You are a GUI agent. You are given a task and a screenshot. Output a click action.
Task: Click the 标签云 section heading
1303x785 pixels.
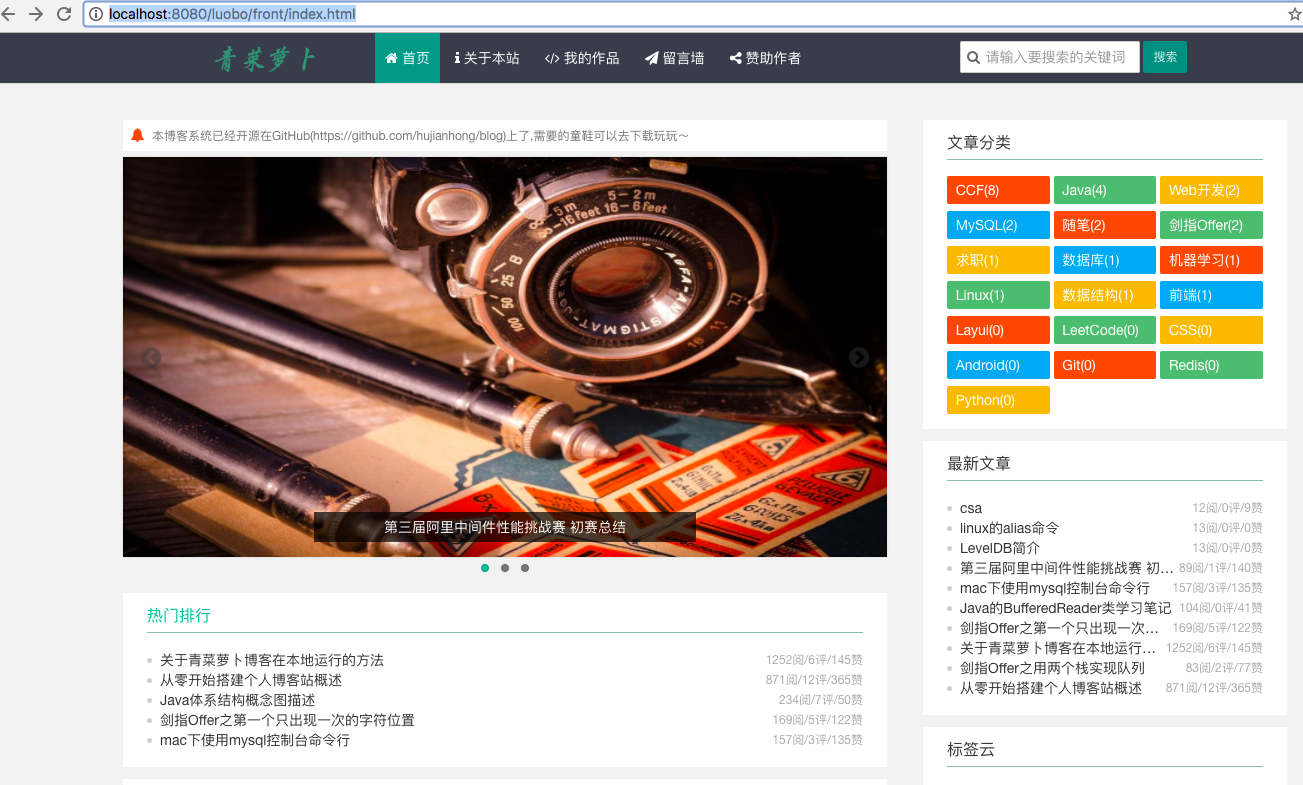point(971,750)
